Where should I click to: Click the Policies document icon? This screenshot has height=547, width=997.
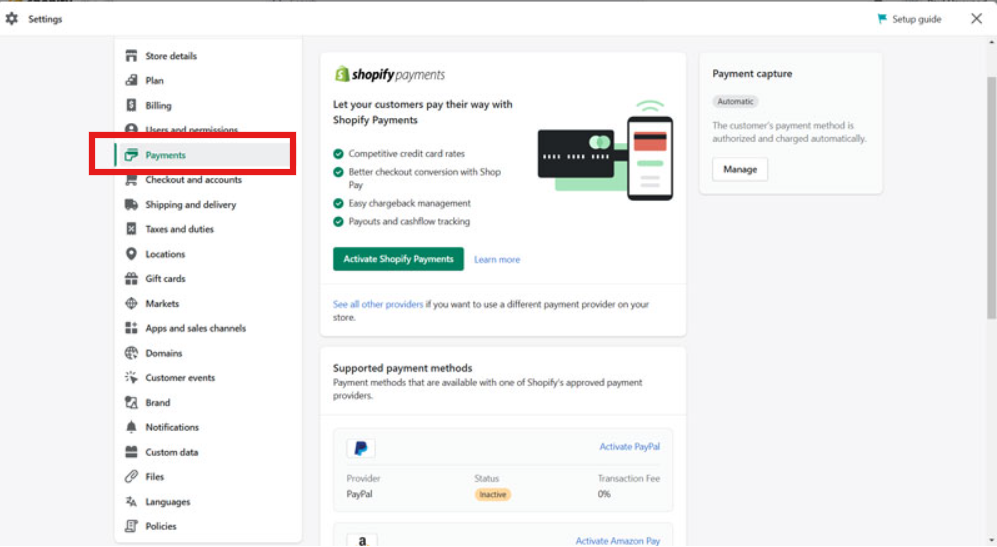(x=131, y=526)
